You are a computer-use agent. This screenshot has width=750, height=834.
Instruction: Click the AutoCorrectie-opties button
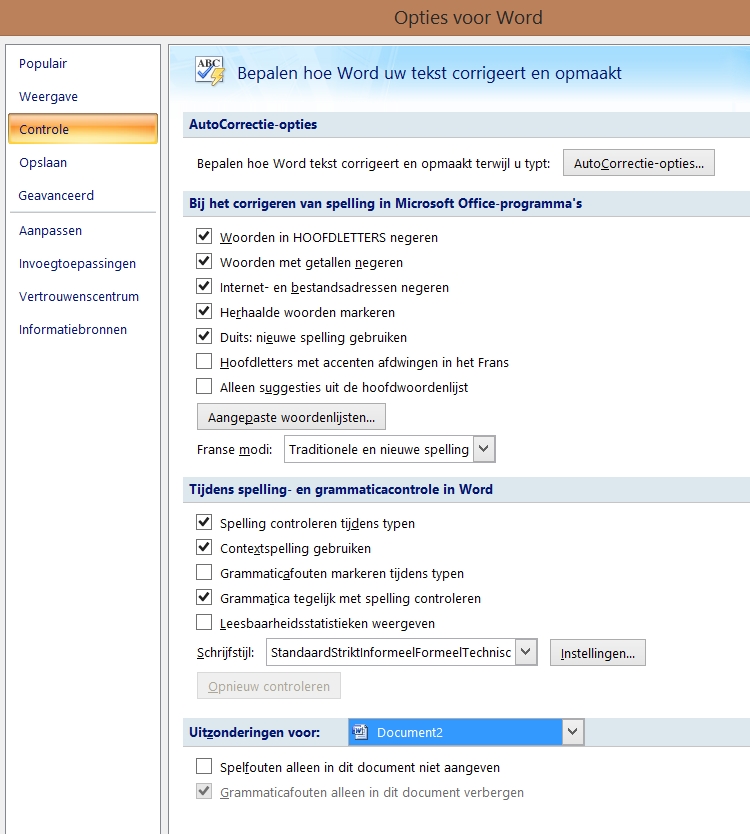[x=639, y=162]
